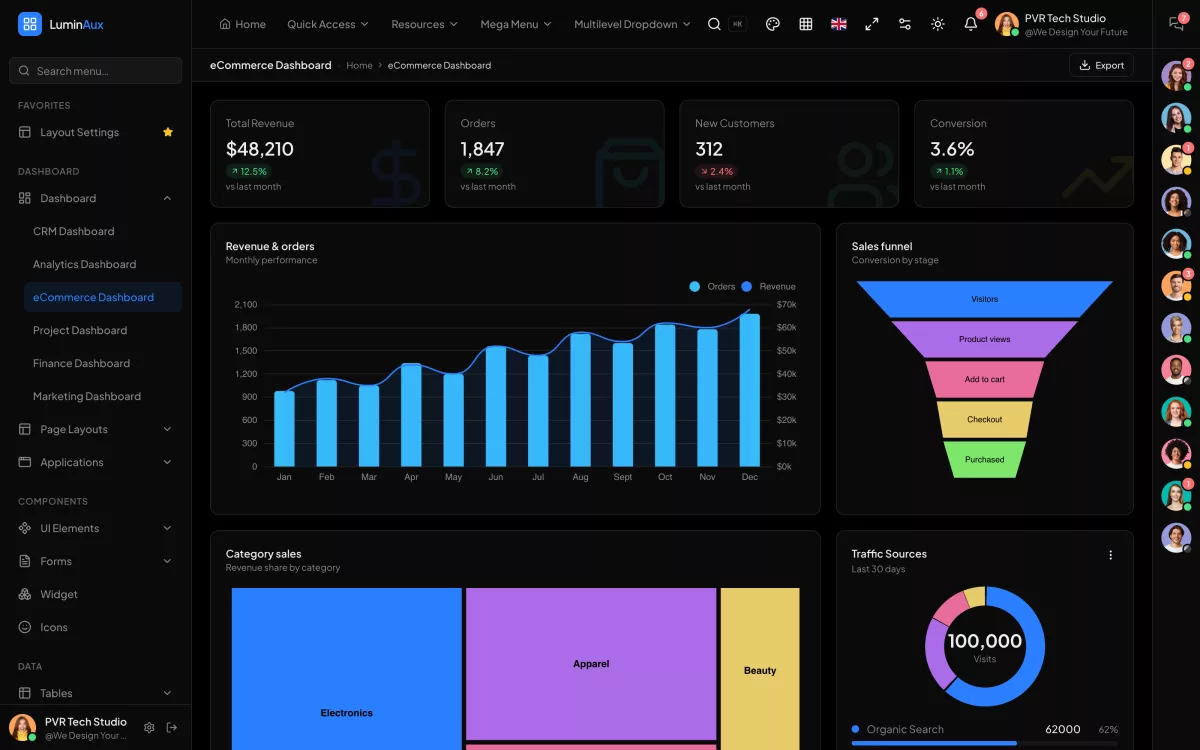Click the PVR Tech Studio header avatar
1200x750 pixels.
coord(1007,24)
